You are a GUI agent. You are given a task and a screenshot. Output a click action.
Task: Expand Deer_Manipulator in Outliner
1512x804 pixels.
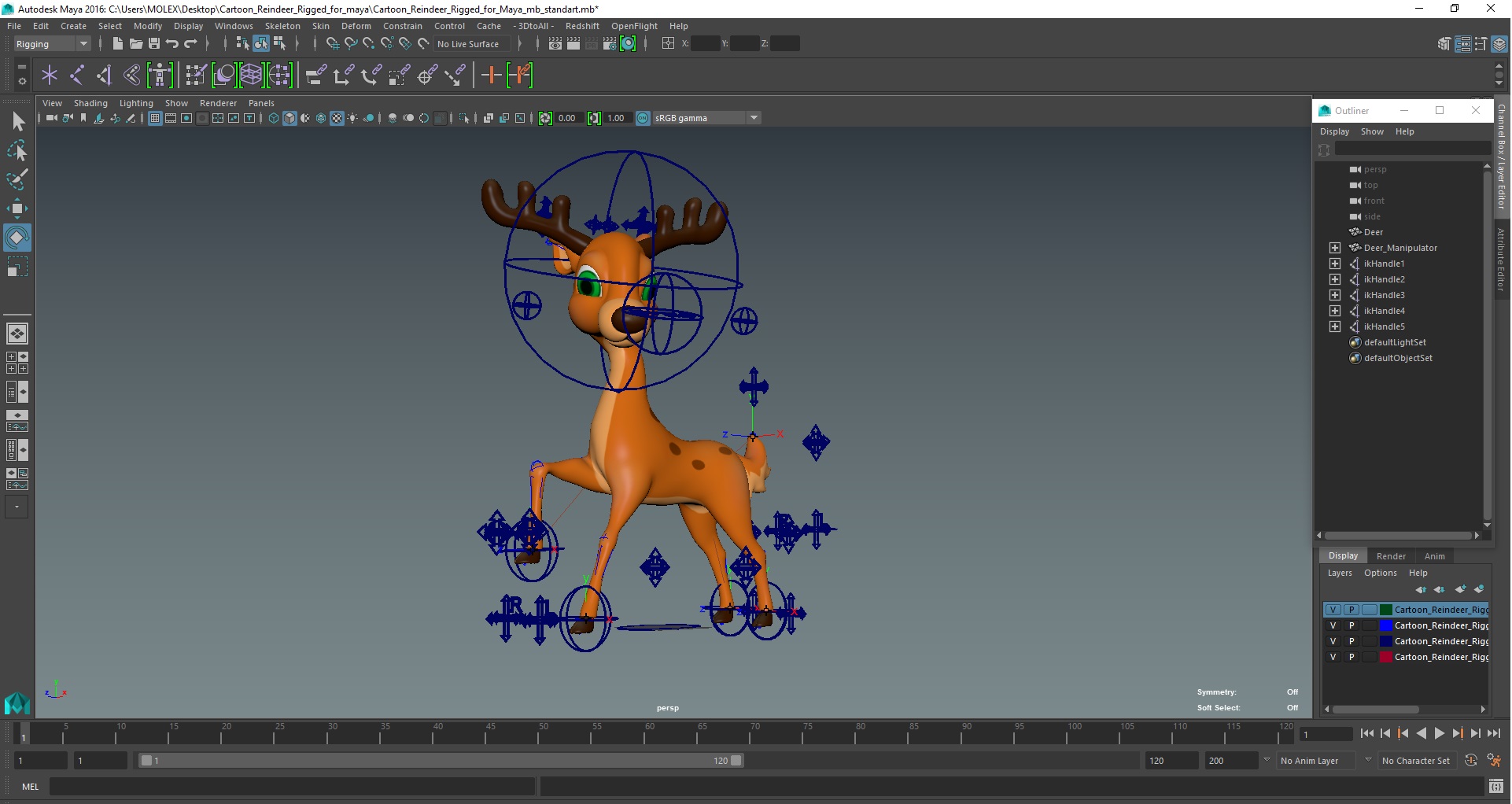[x=1335, y=248]
